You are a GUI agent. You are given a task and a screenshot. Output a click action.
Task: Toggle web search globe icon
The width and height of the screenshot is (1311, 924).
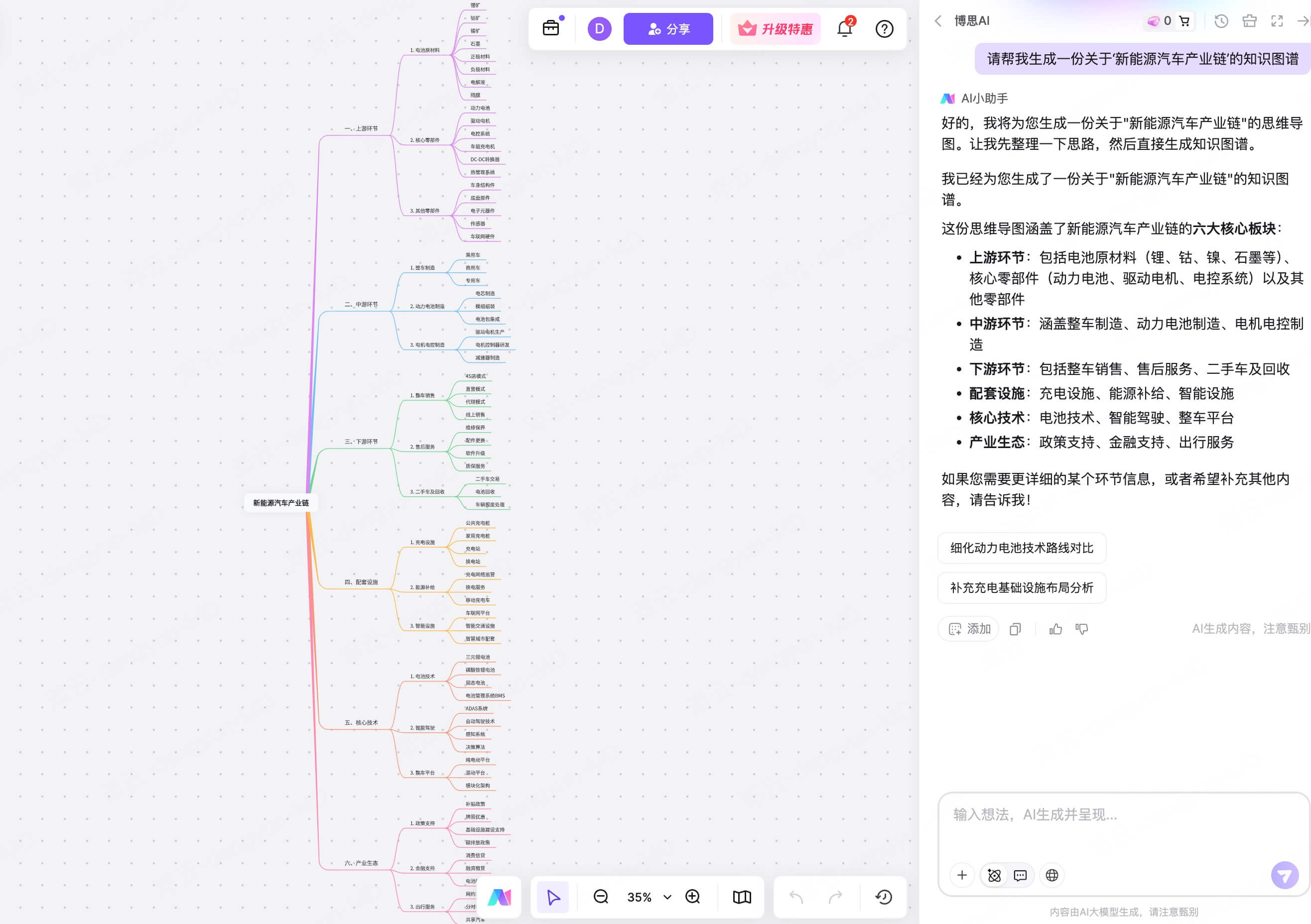point(1052,875)
